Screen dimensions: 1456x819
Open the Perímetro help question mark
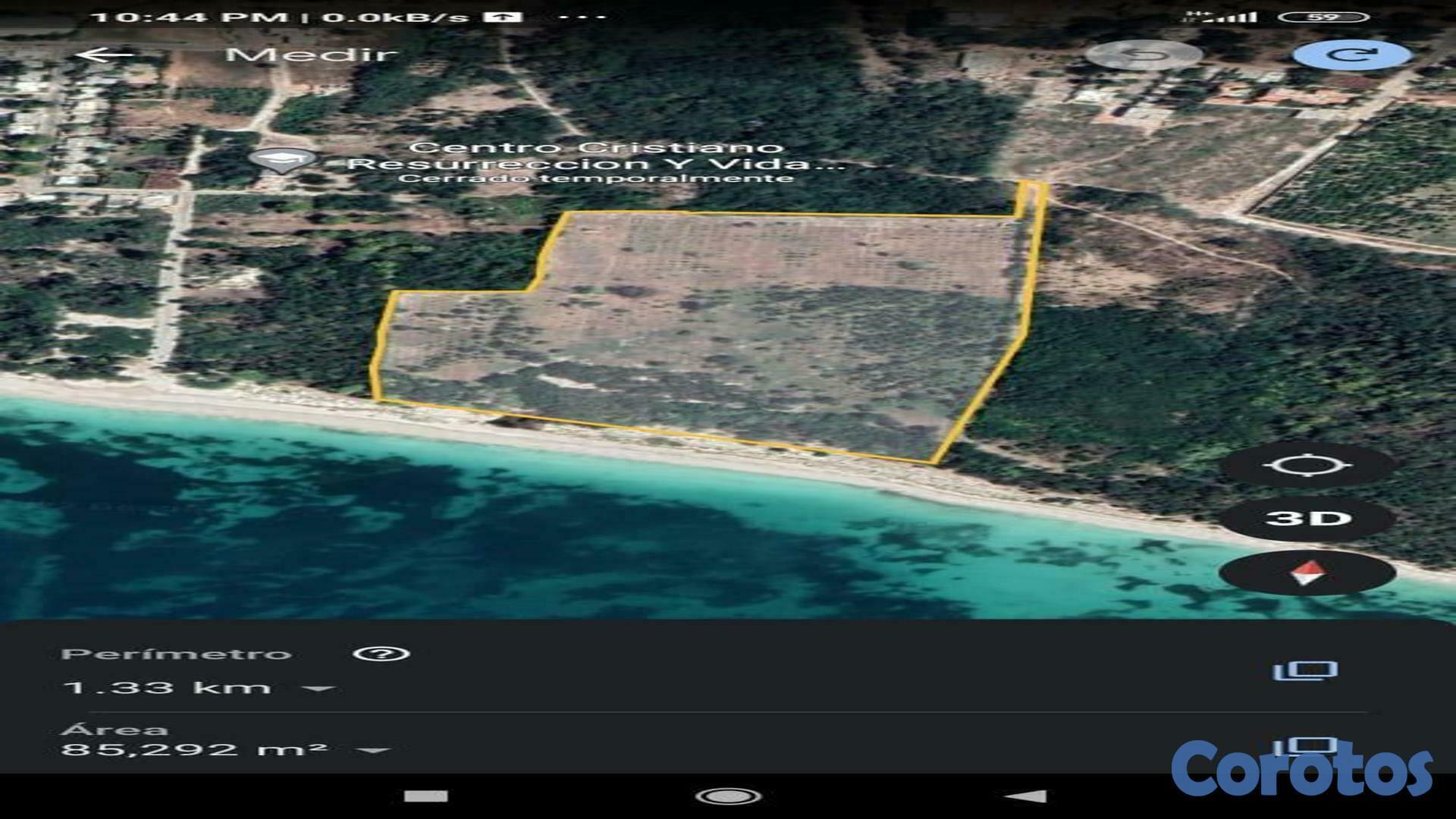click(381, 654)
